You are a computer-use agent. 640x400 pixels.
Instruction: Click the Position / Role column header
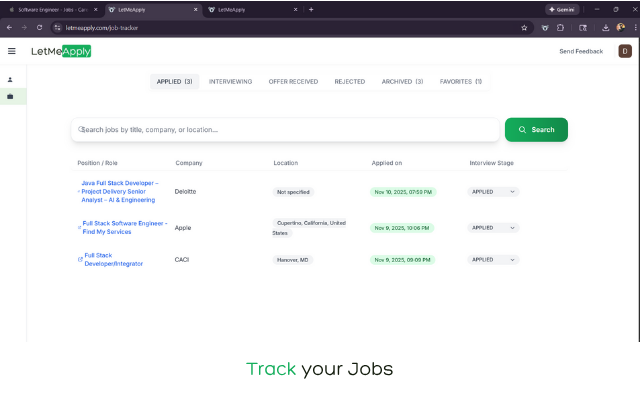coord(97,163)
